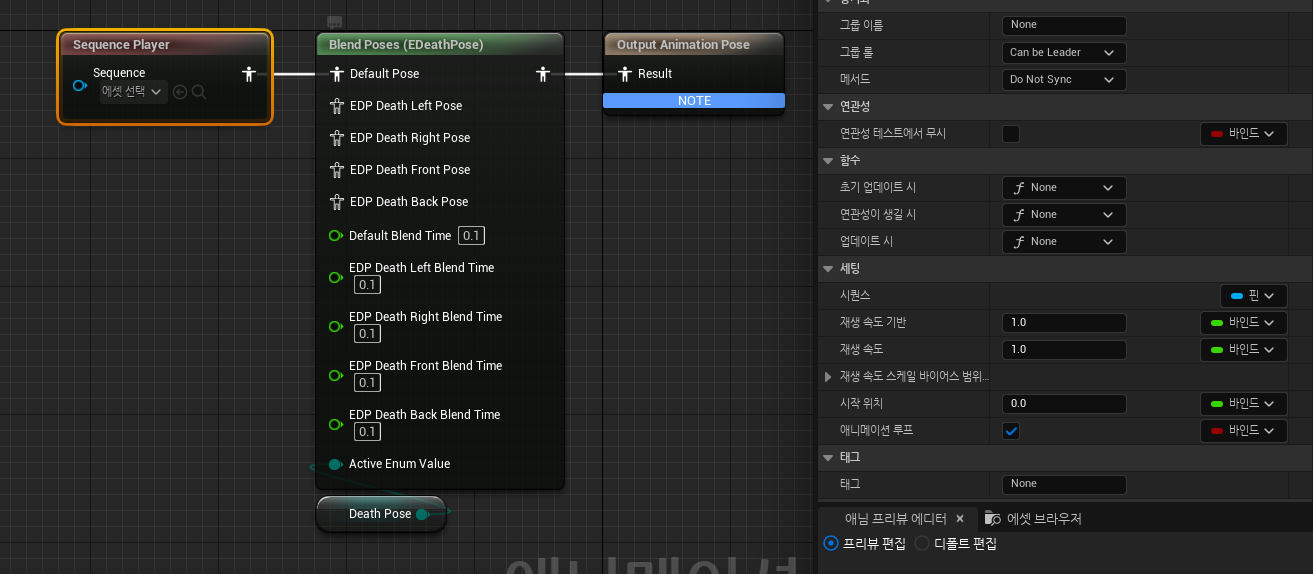Collapse the 연관성 section
1313x574 pixels.
click(828, 106)
